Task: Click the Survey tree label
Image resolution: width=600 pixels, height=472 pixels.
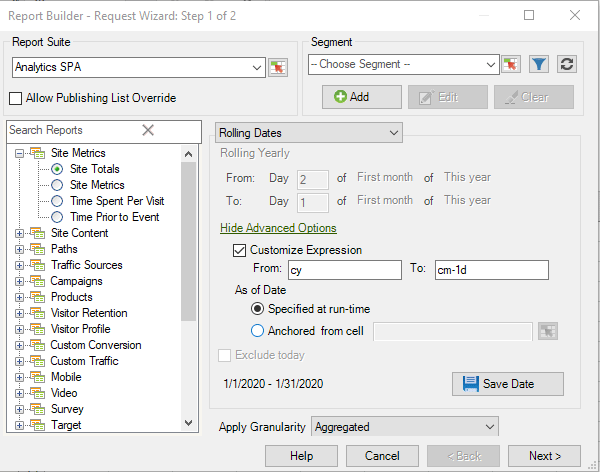Action: [67, 409]
